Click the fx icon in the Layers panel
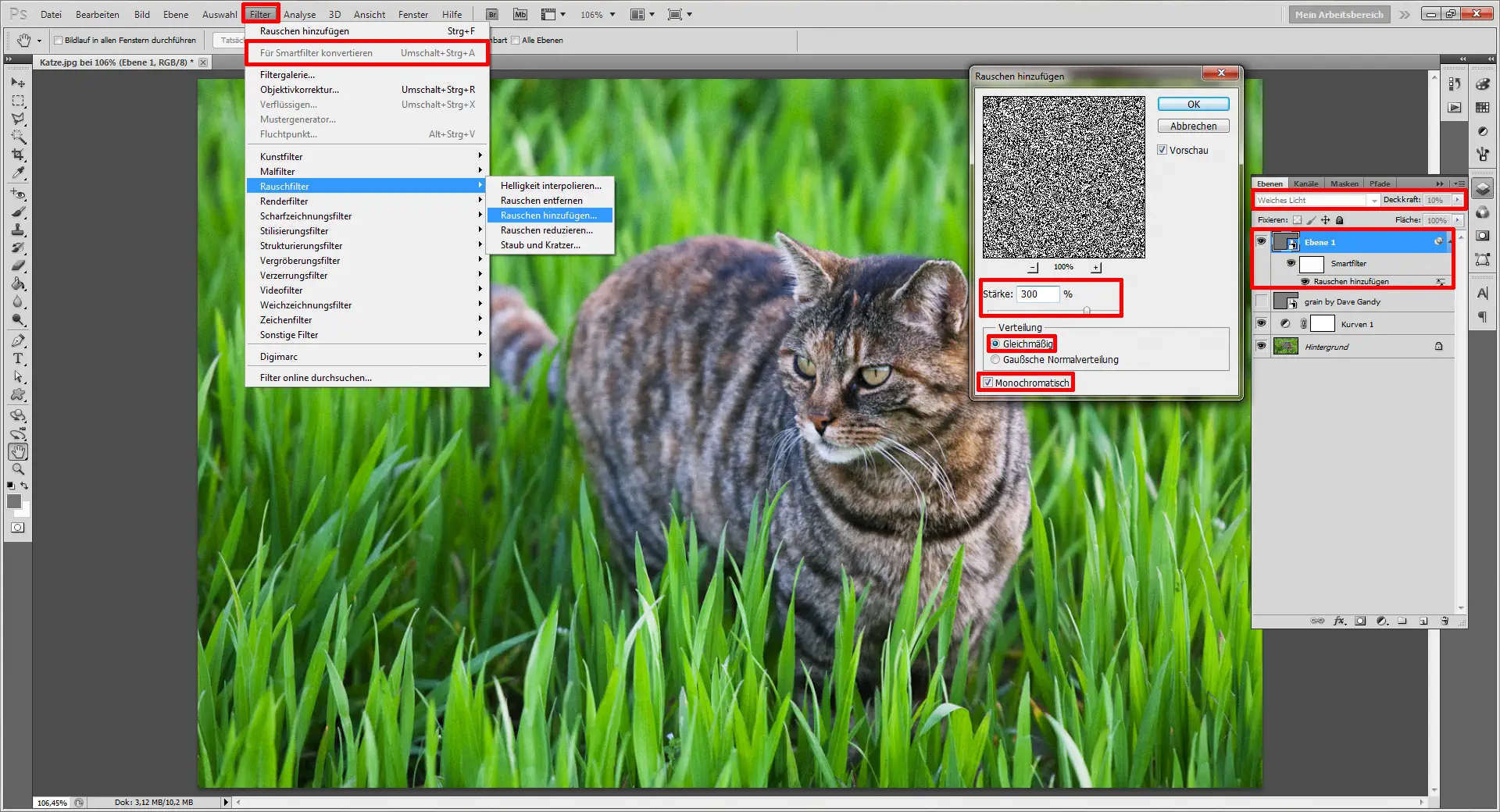 [x=1341, y=621]
